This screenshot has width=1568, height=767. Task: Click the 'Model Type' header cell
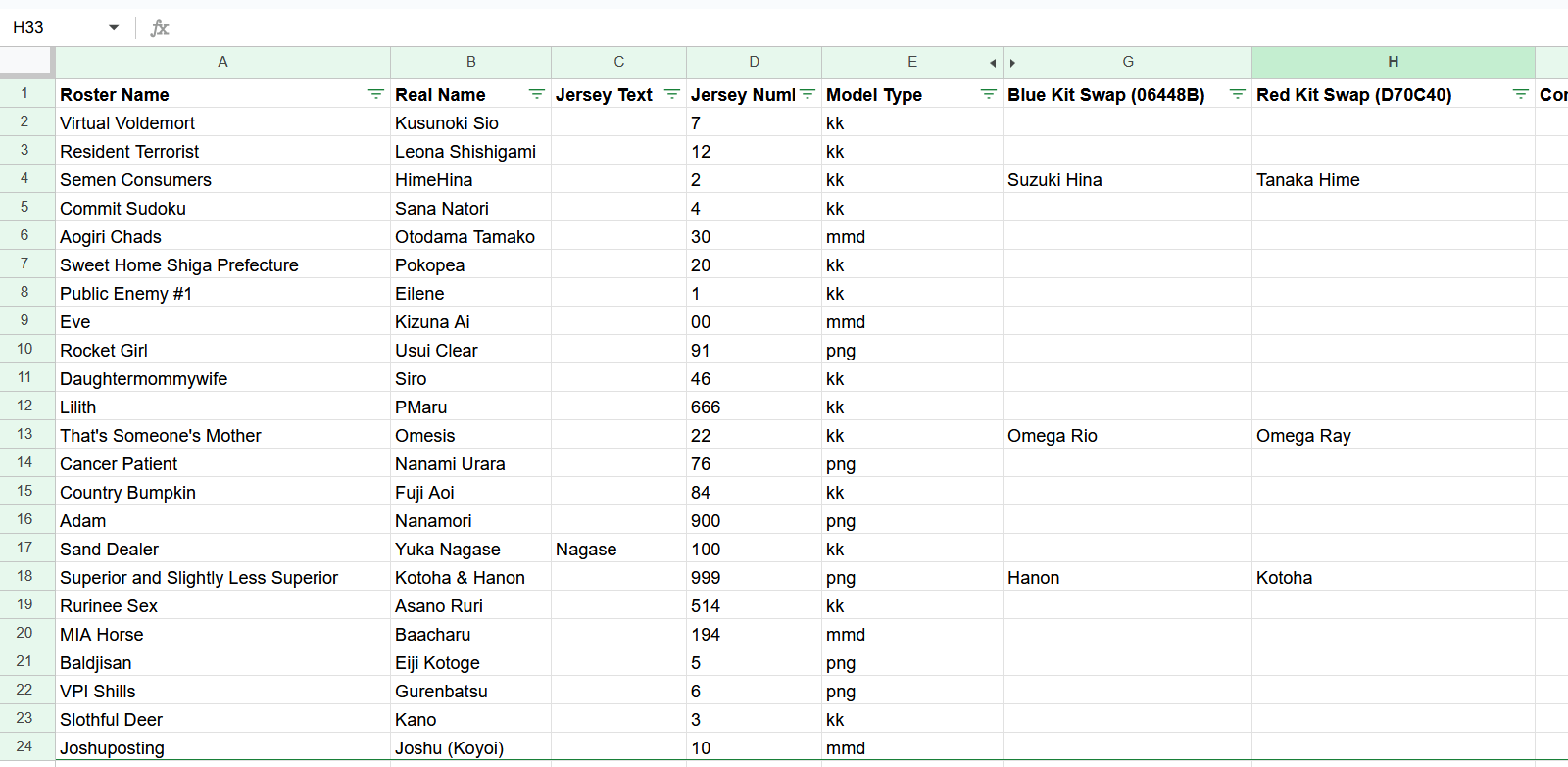pyautogui.click(x=912, y=94)
